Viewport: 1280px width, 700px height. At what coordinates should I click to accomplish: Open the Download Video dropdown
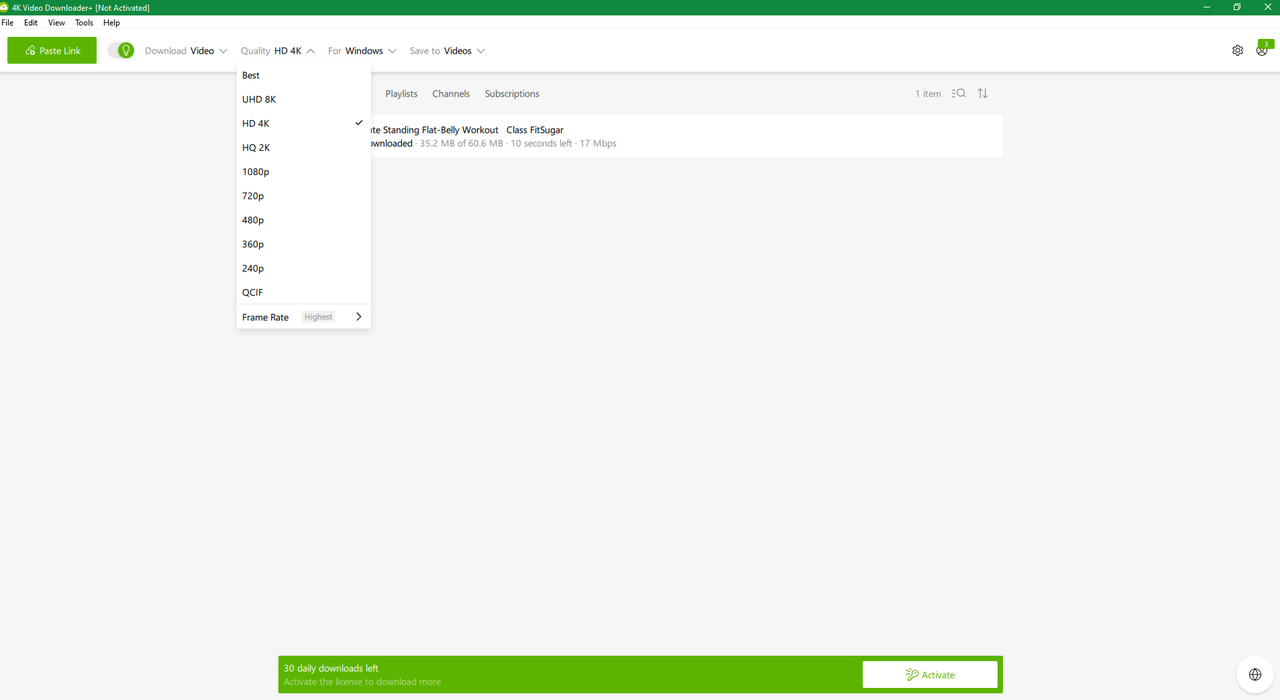click(186, 51)
